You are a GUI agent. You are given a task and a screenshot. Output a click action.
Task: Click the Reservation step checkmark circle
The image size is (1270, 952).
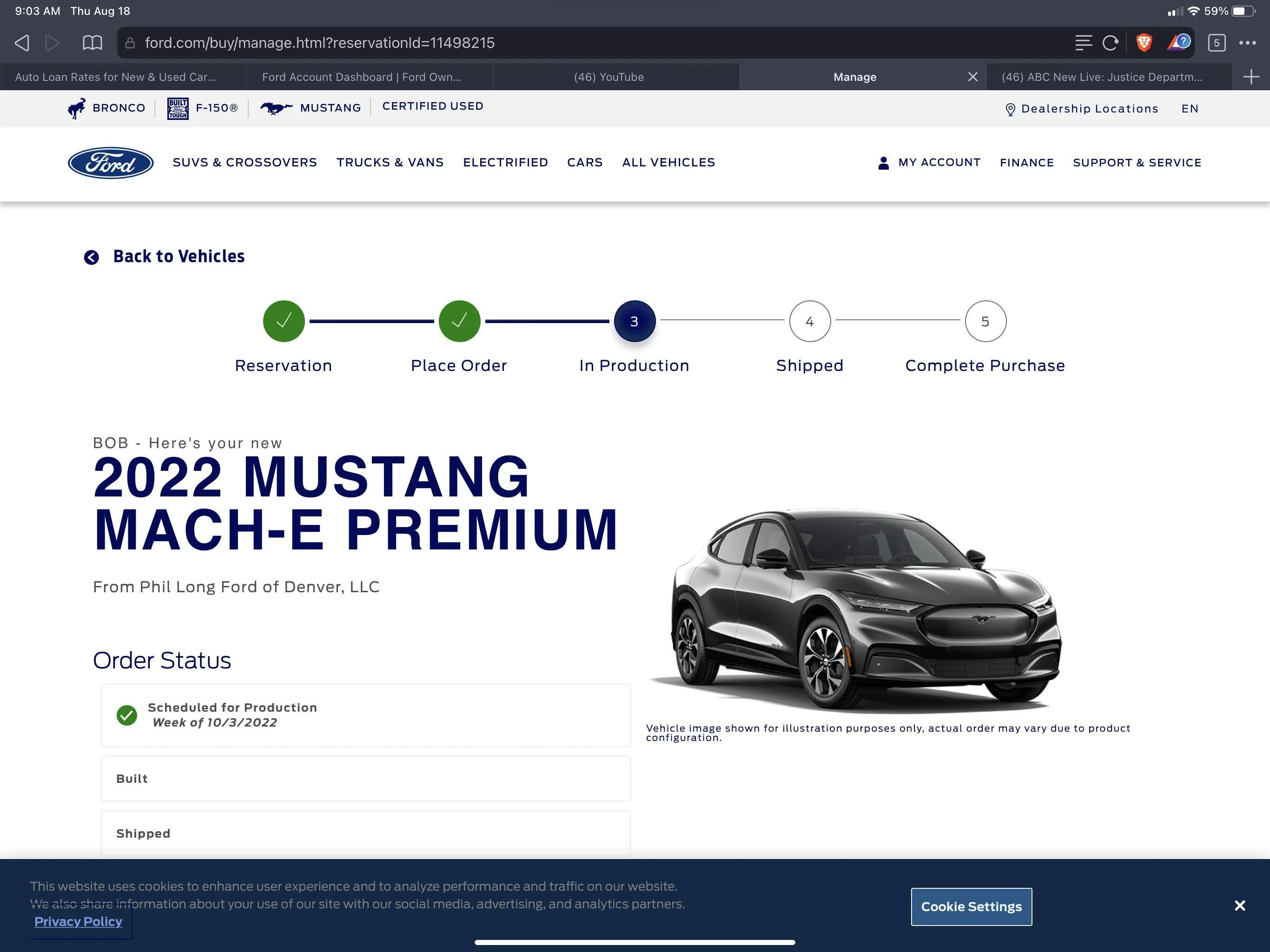pyautogui.click(x=284, y=321)
